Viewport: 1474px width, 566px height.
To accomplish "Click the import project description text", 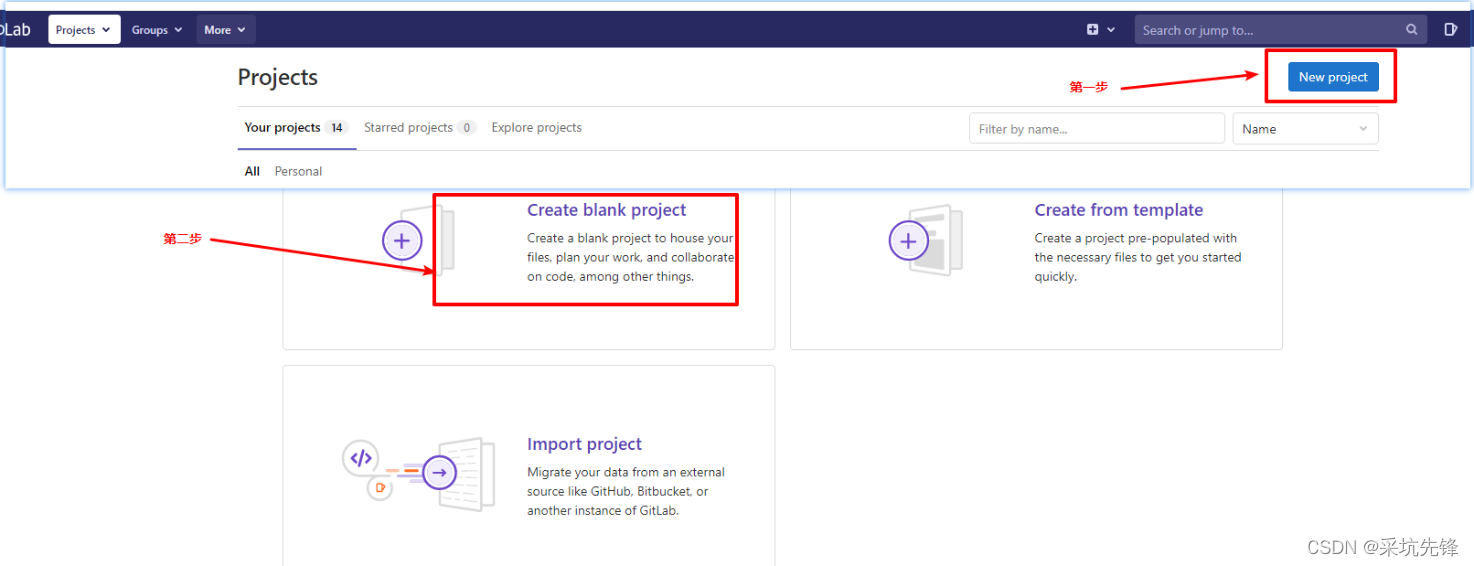I will pos(626,491).
